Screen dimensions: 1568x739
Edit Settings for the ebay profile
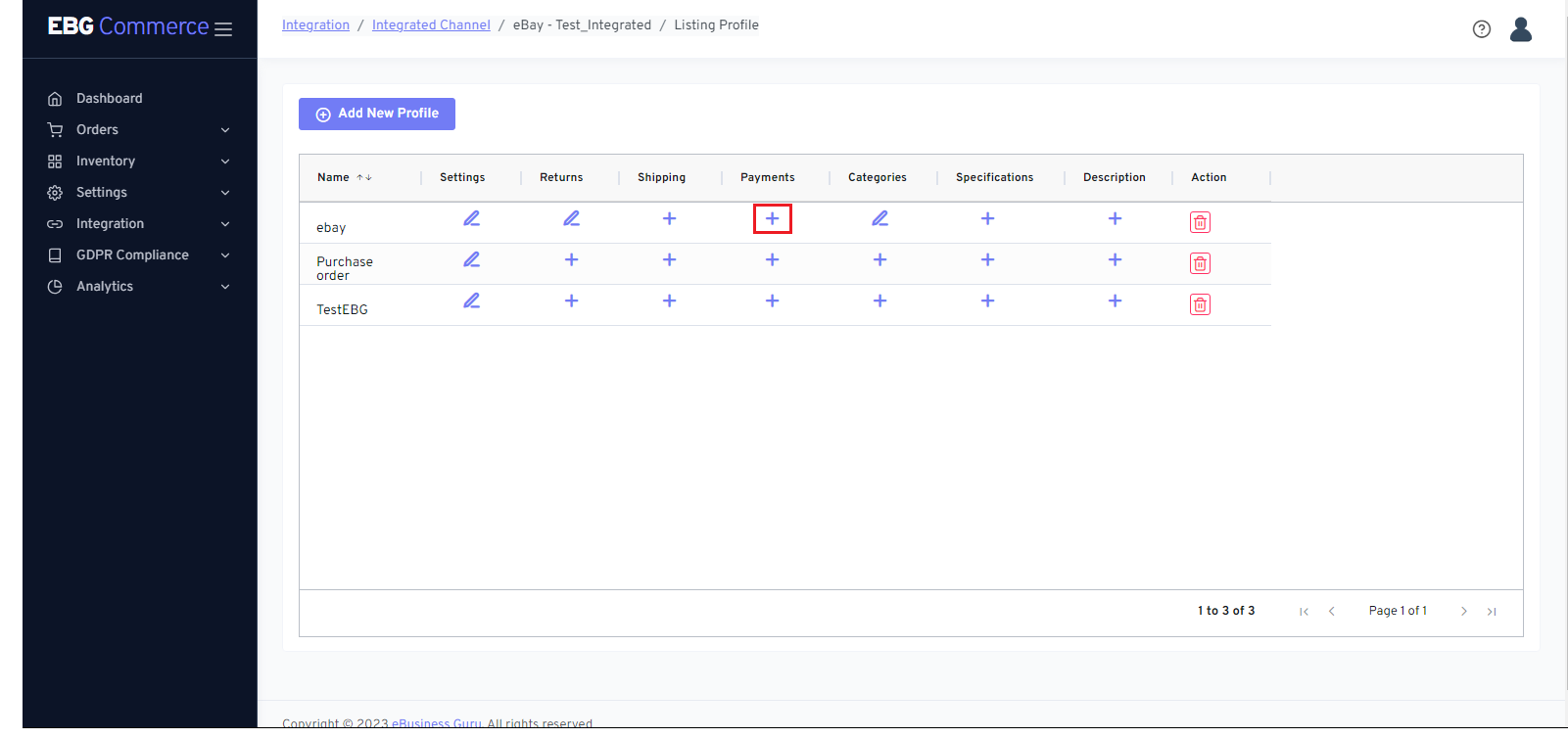click(471, 218)
